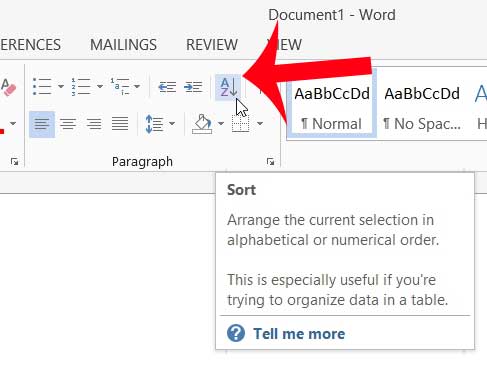487x368 pixels.
Task: Click the Tell me more link
Action: (299, 334)
